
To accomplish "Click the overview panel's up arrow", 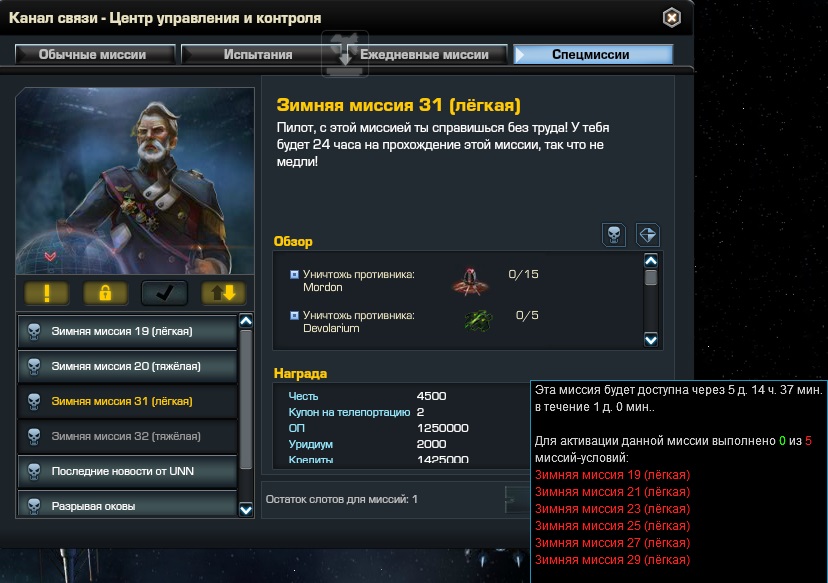I will tap(651, 261).
